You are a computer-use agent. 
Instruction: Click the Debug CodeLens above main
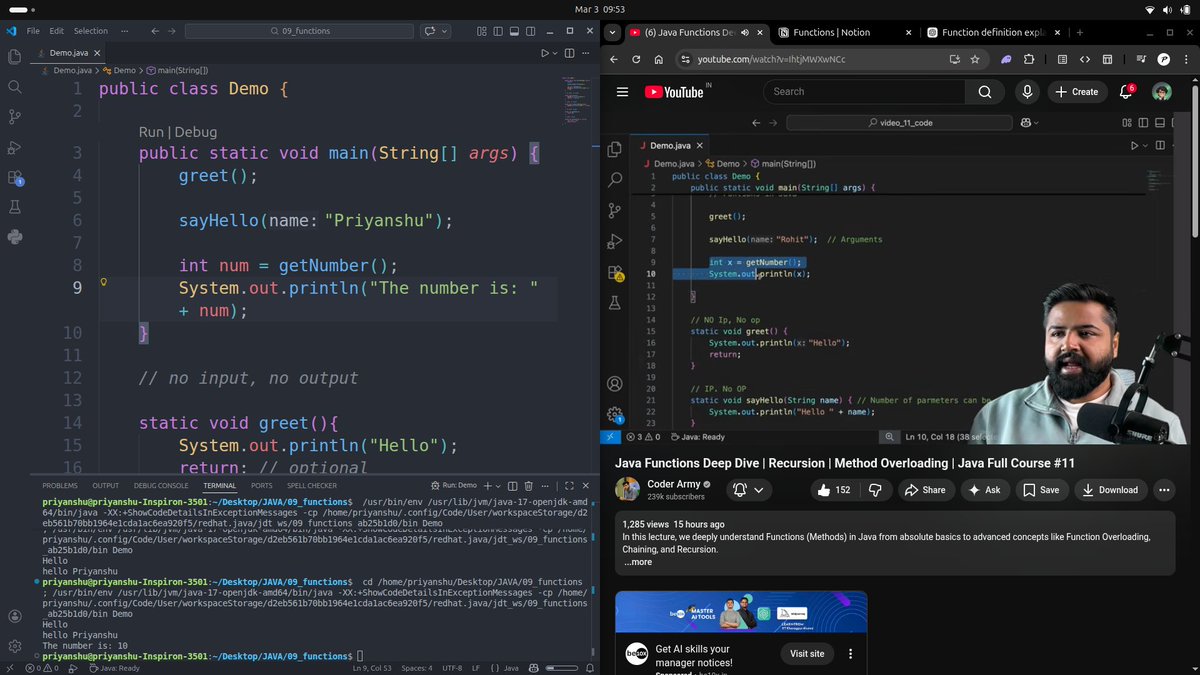[x=196, y=132]
